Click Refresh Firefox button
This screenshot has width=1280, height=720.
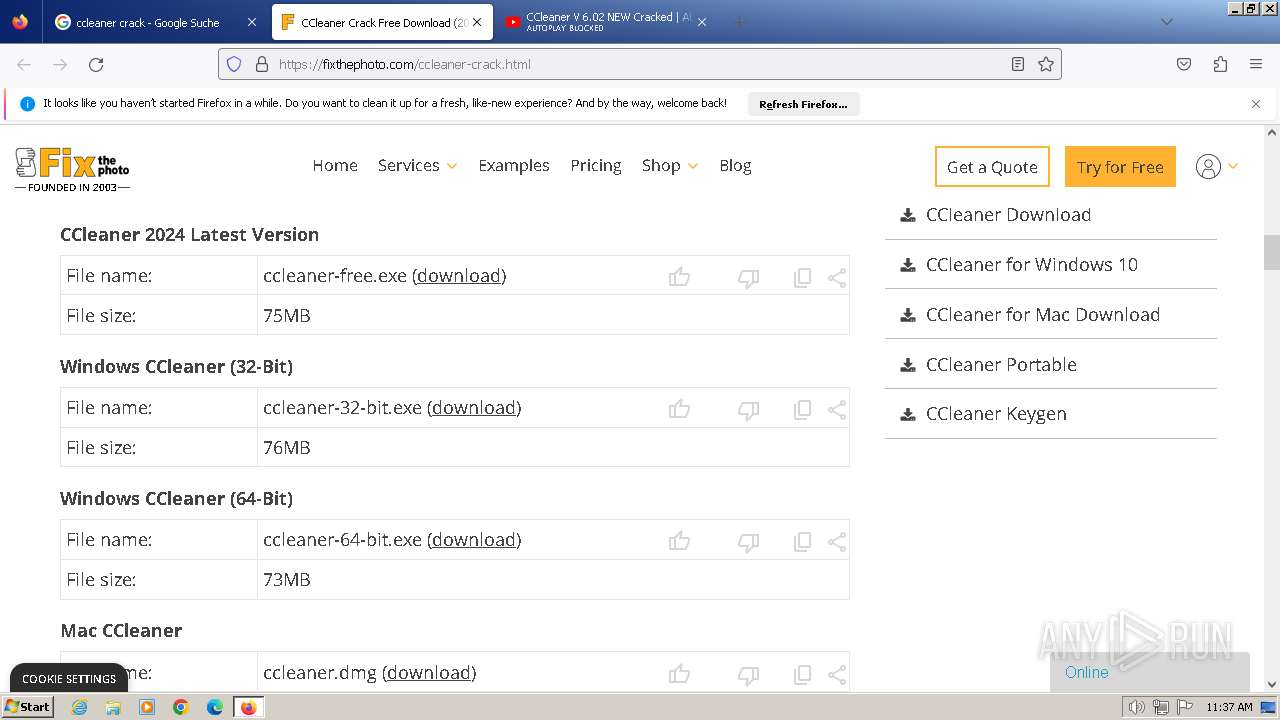click(x=803, y=104)
